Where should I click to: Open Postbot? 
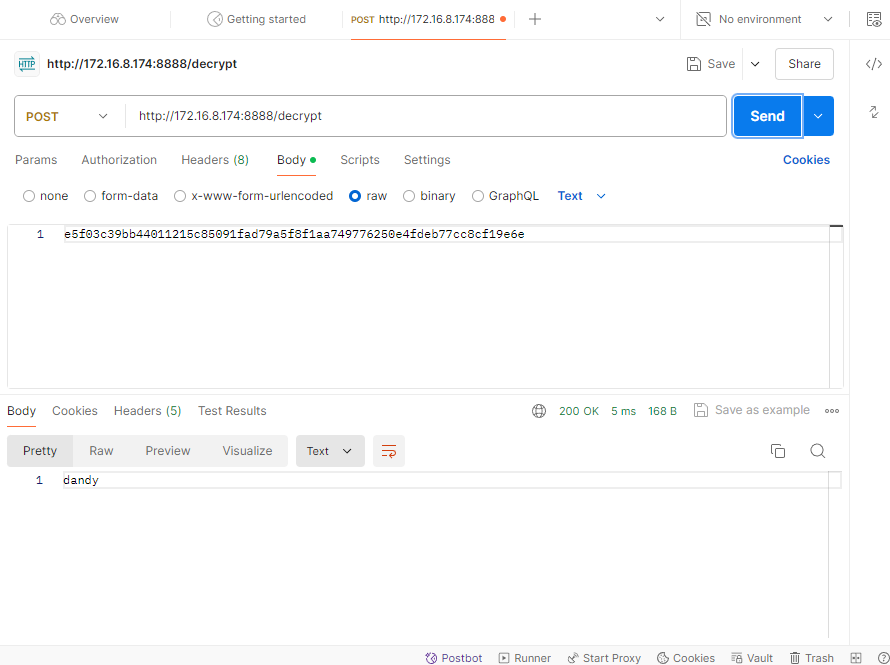coord(454,658)
